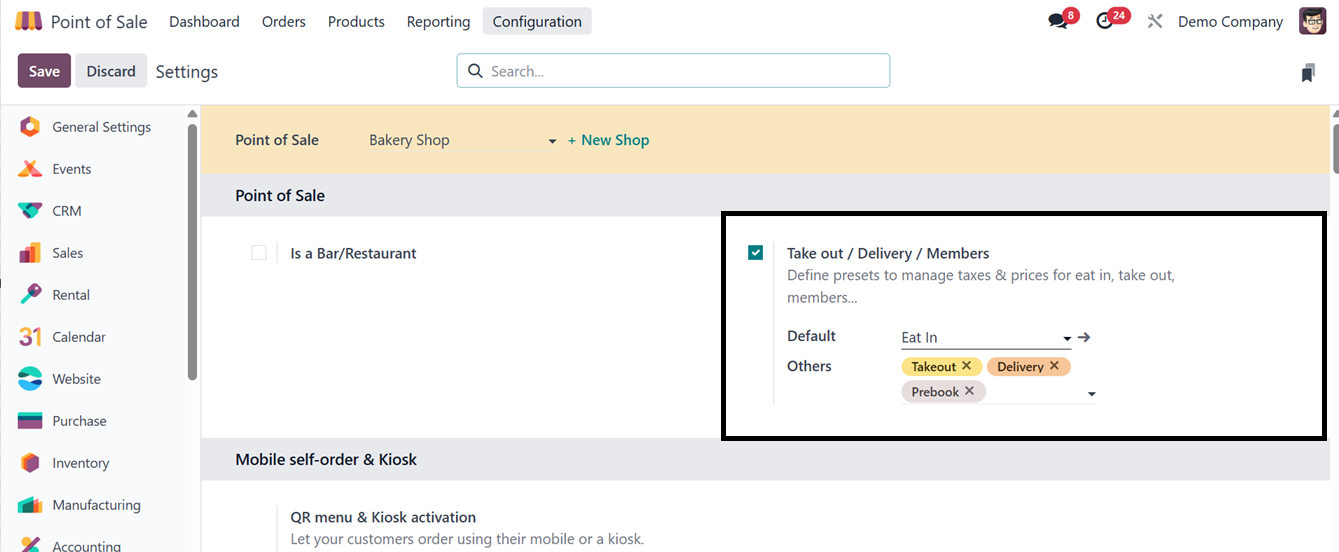Click the Save button
This screenshot has width=1339, height=552.
44,71
